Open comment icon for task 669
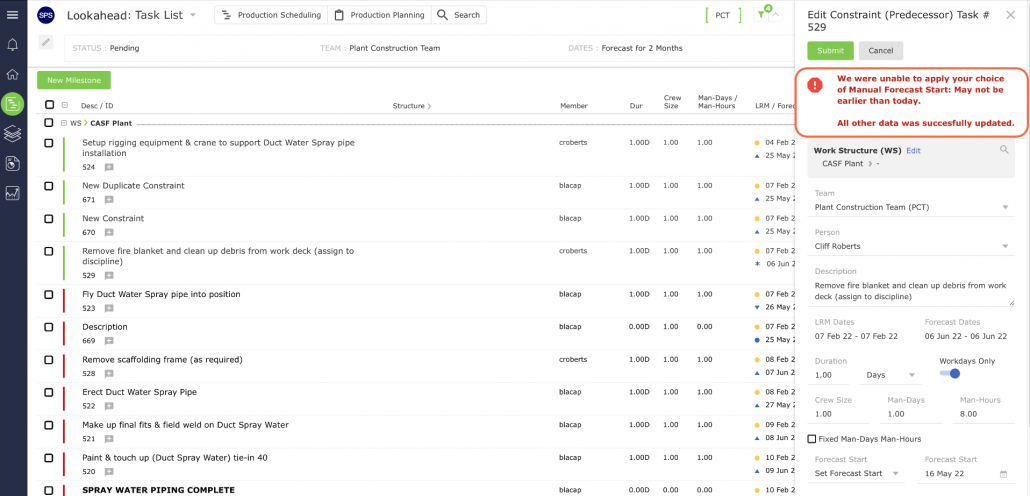 tap(110, 341)
